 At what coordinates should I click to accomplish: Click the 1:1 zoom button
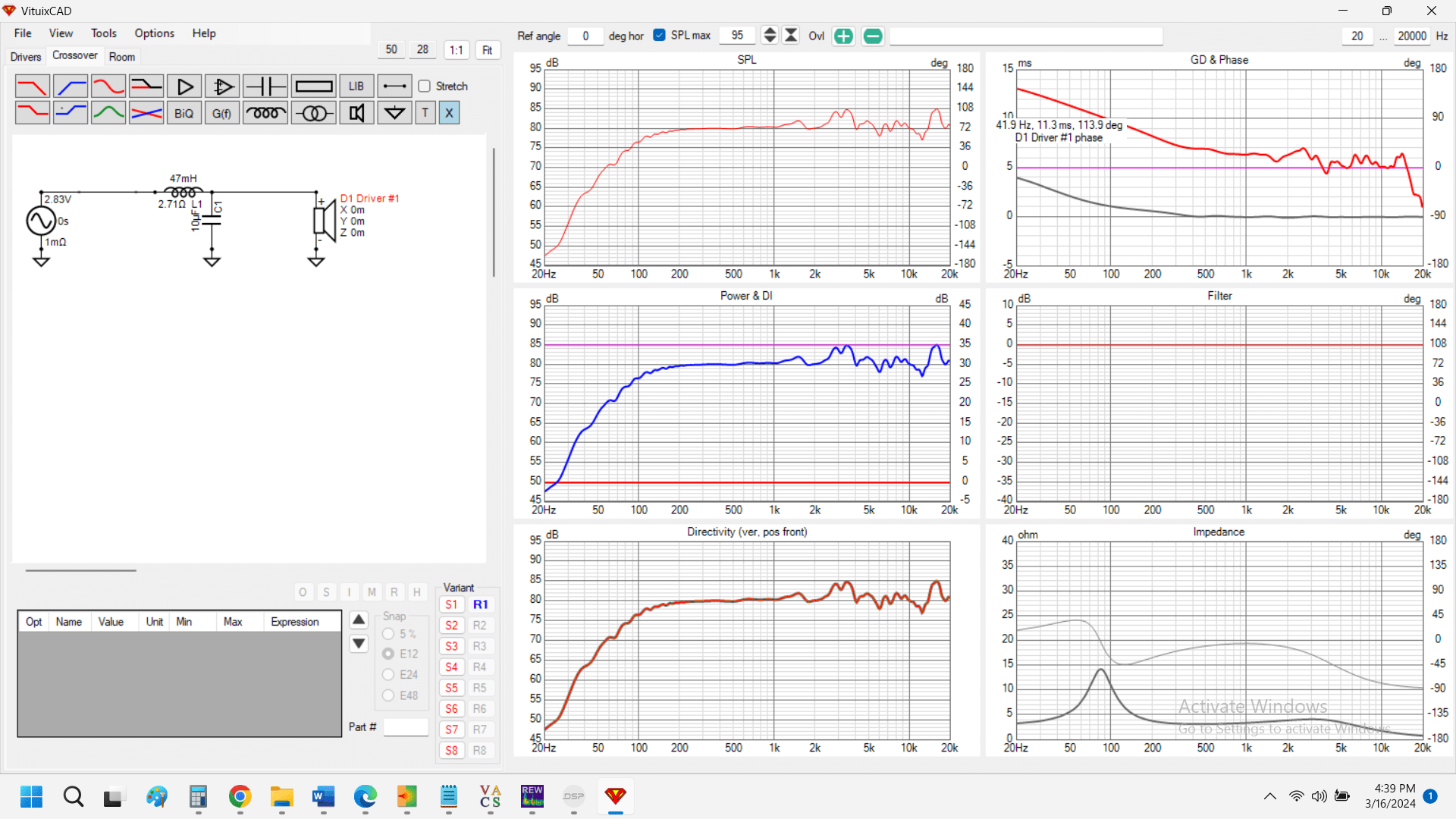point(457,50)
